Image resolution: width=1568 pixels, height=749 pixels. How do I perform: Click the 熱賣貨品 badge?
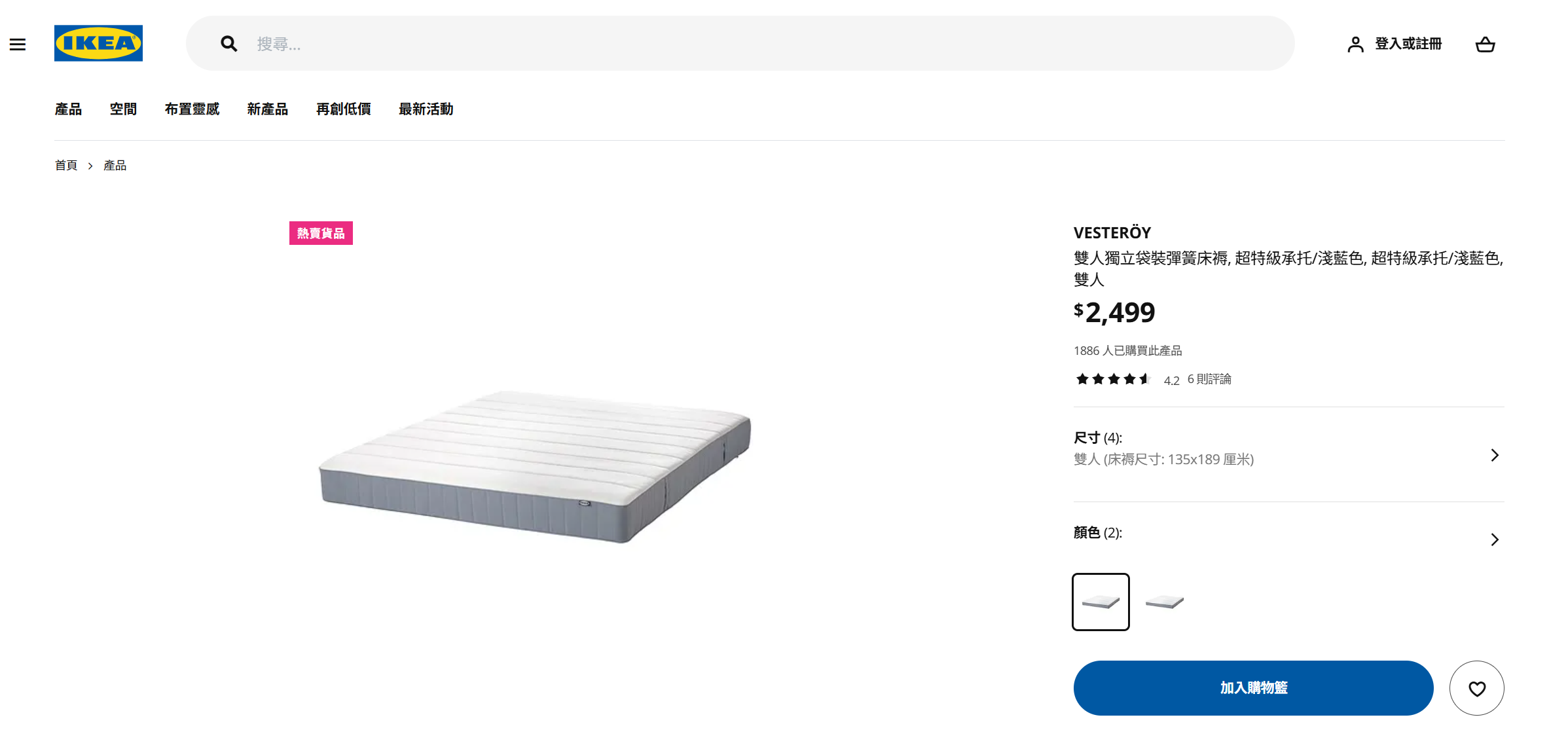coord(321,233)
